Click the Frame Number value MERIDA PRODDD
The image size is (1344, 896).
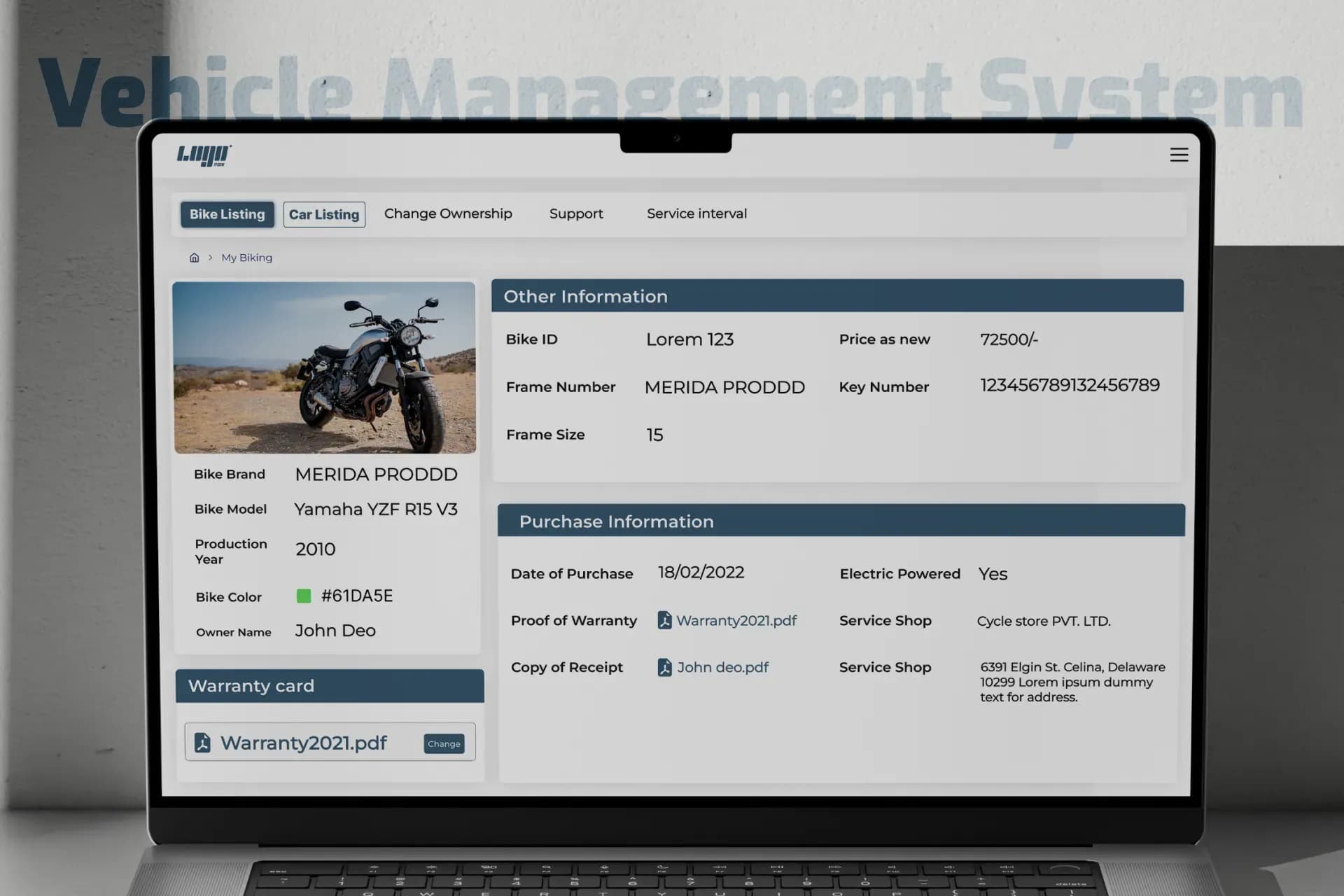coord(724,387)
